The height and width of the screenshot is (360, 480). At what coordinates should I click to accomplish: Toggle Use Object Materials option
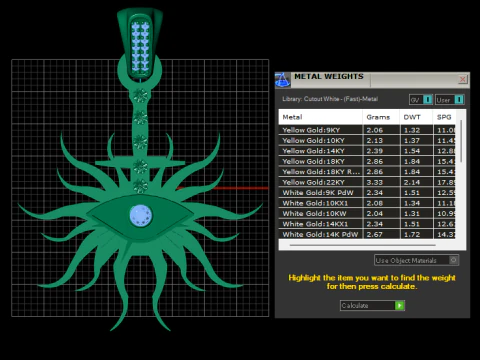[416, 260]
